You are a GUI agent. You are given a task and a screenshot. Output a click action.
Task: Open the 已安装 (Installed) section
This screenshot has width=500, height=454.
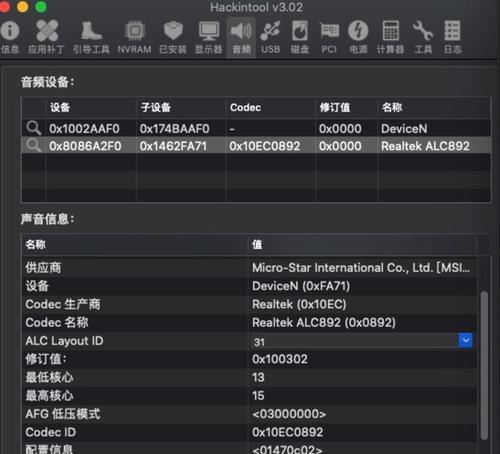pyautogui.click(x=173, y=37)
